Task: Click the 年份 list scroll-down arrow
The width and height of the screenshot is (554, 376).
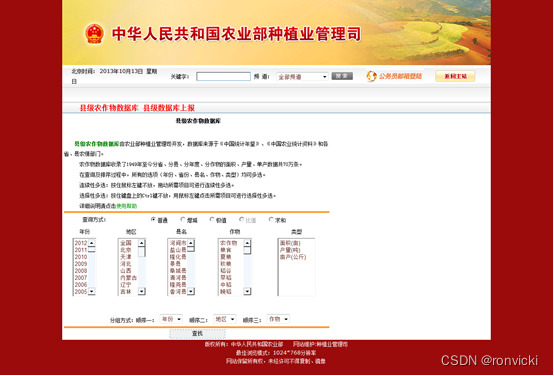Action: [92, 292]
